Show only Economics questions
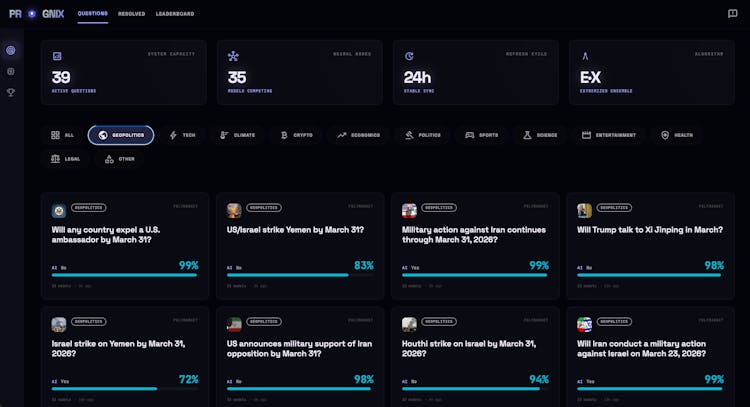750x407 pixels. pyautogui.click(x=358, y=135)
